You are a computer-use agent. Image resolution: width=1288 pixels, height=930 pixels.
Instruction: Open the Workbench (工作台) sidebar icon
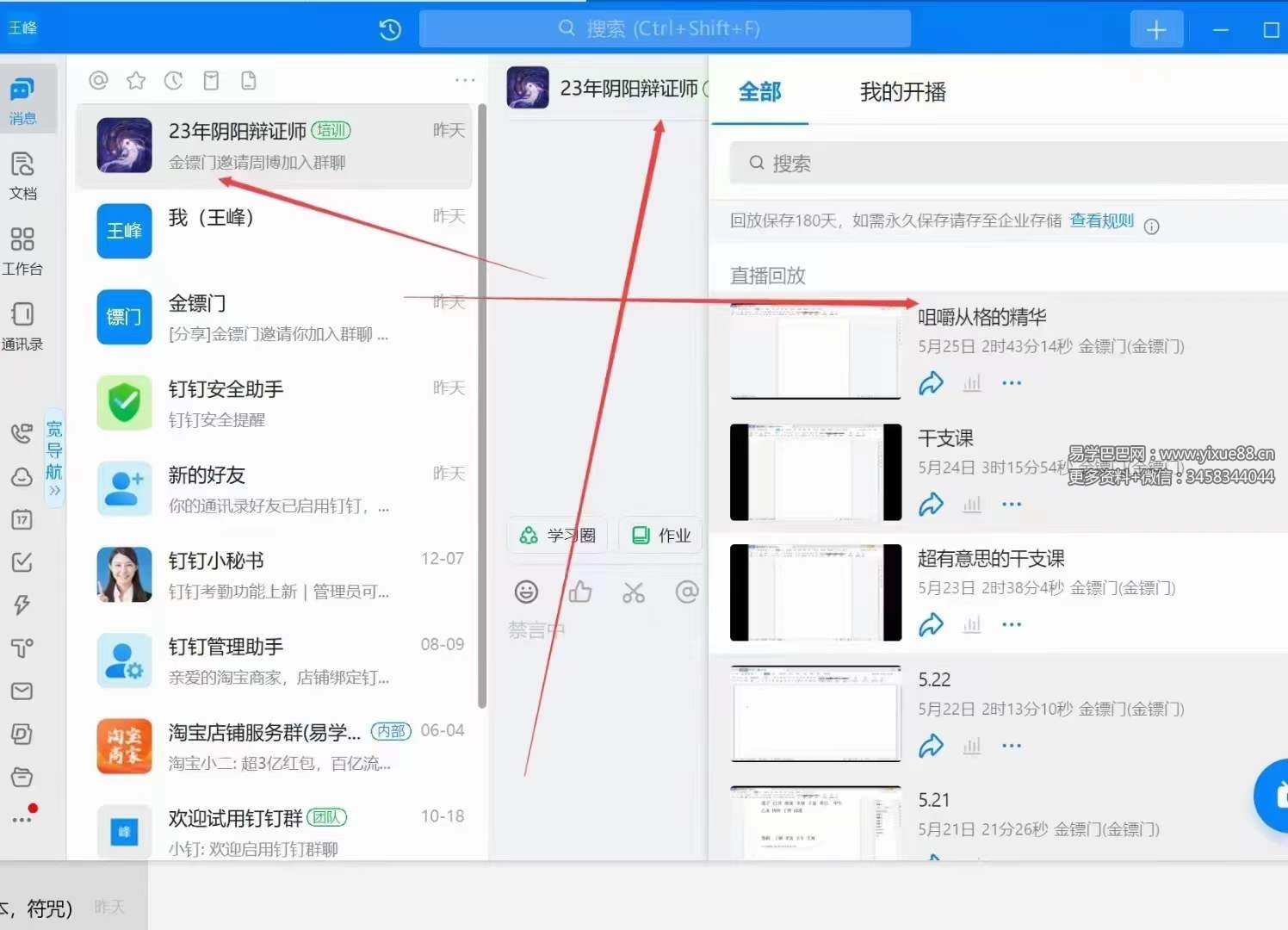point(22,251)
